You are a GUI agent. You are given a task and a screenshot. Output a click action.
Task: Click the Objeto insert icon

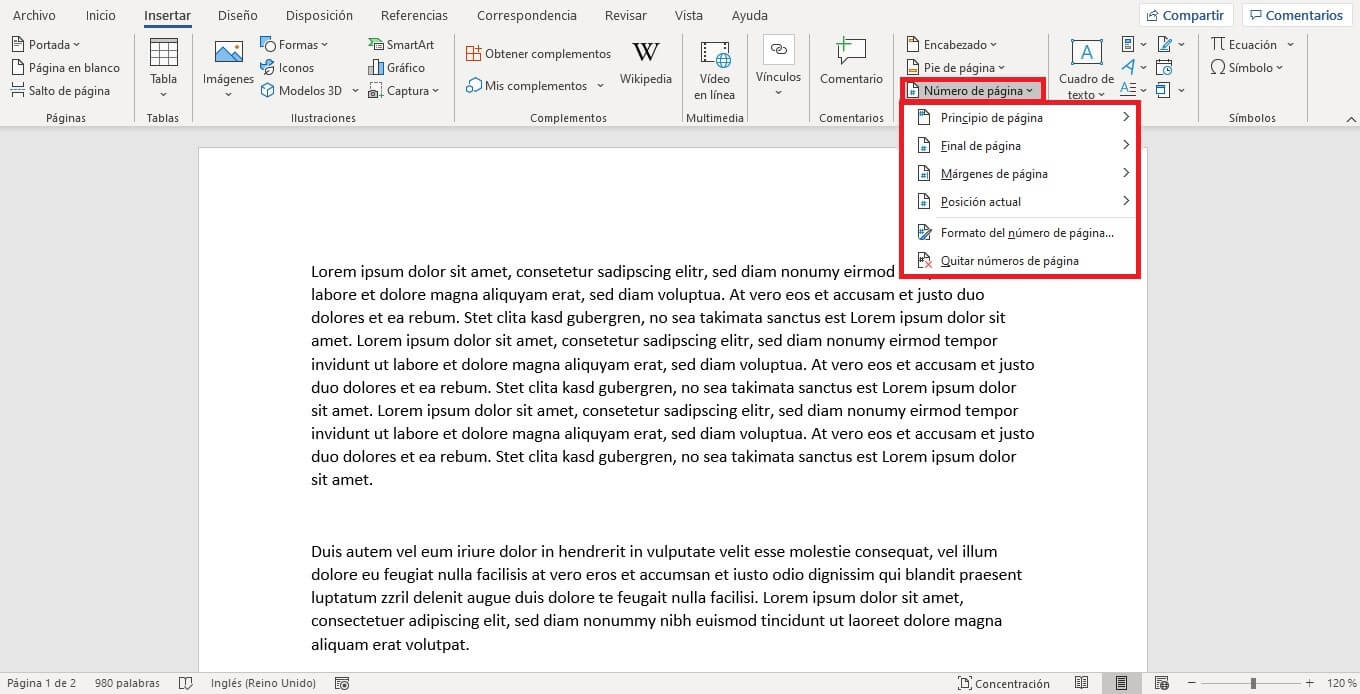pos(1164,91)
